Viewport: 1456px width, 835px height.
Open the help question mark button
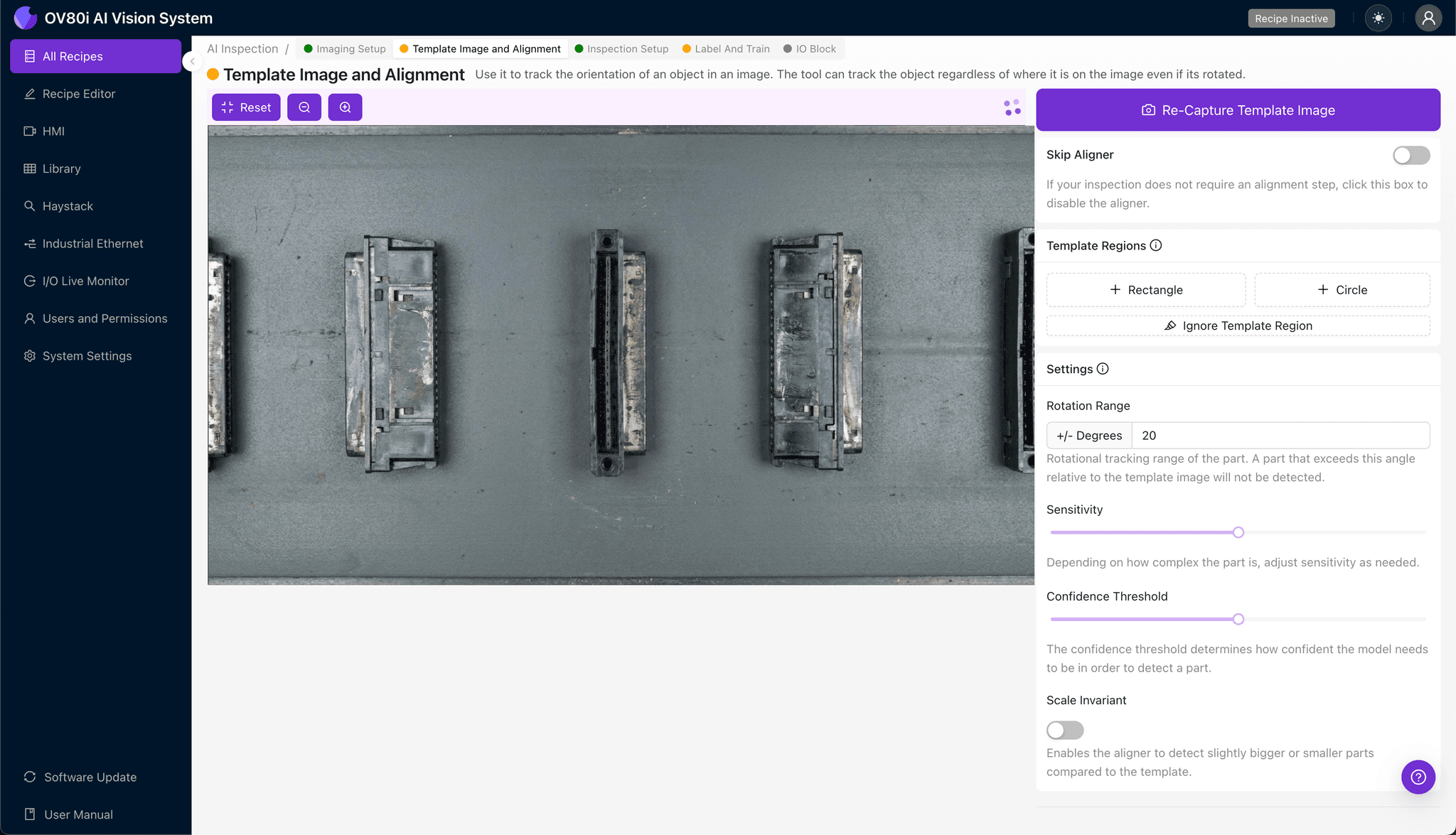click(x=1418, y=777)
